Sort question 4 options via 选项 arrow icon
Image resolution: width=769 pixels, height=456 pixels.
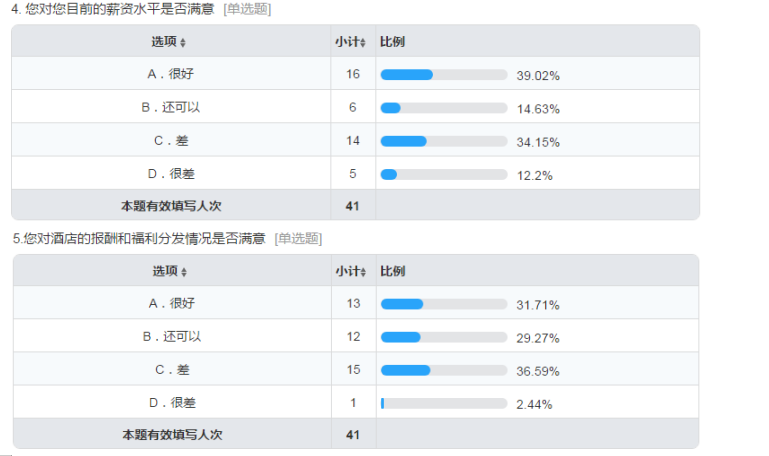182,43
